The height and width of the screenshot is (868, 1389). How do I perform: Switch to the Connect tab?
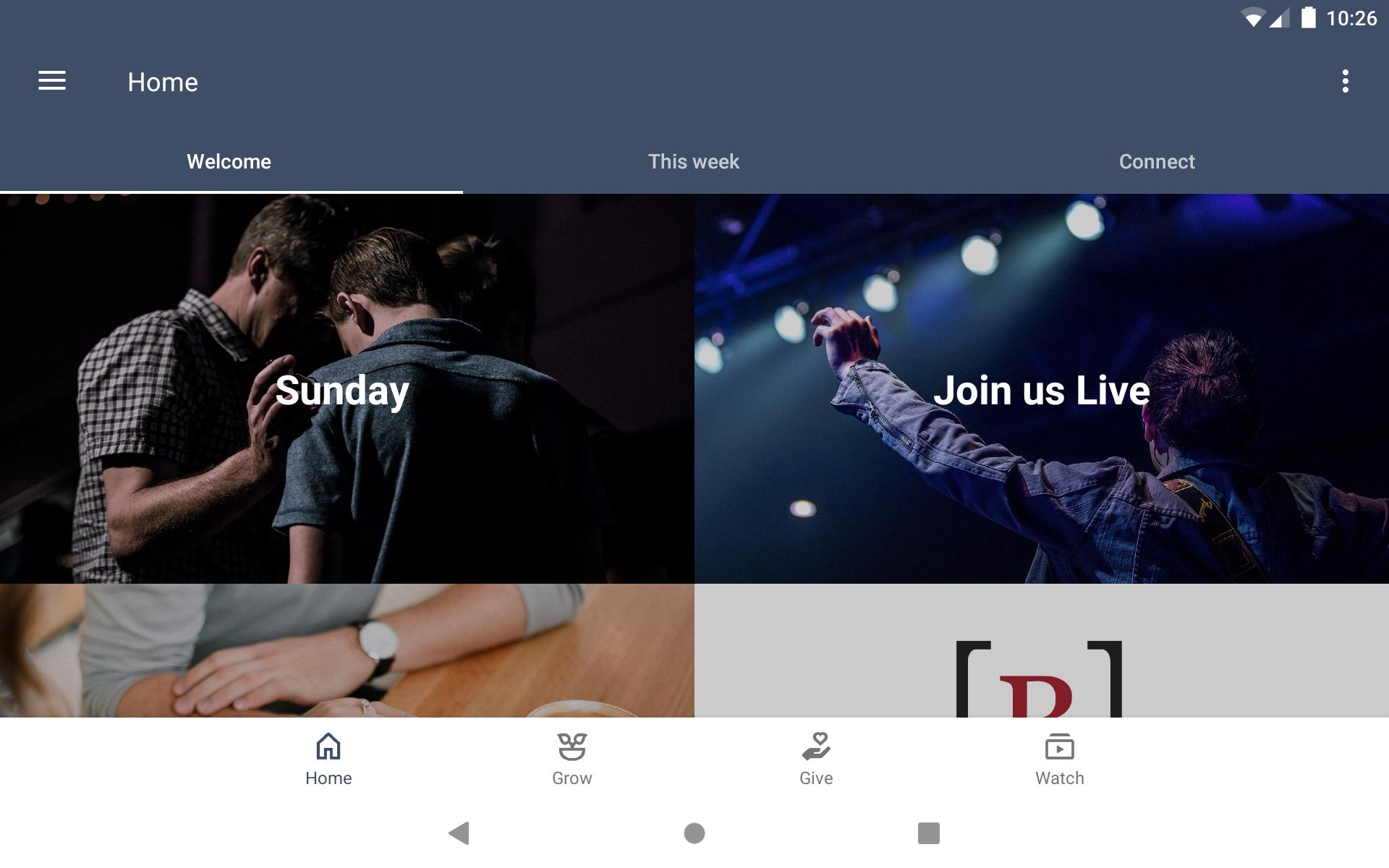click(1157, 161)
